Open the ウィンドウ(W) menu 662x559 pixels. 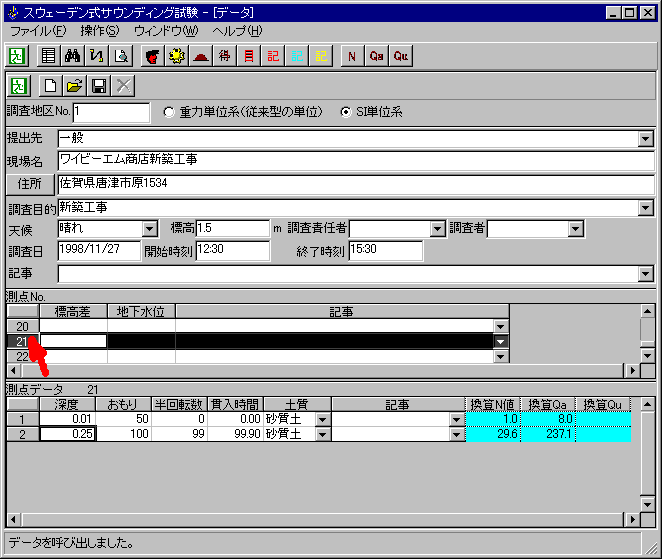coord(166,31)
